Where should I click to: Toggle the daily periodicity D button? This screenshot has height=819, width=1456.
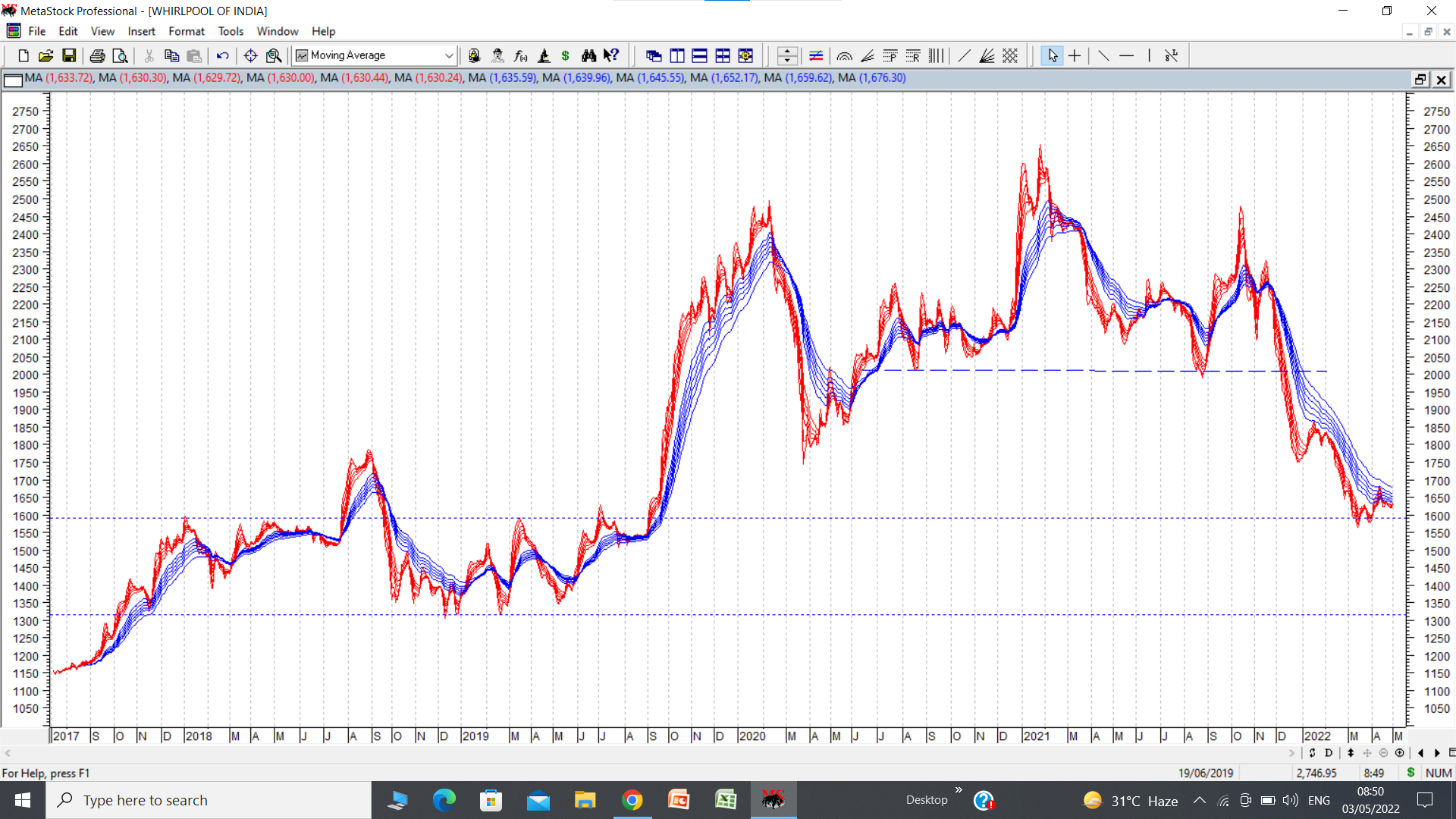[1329, 753]
